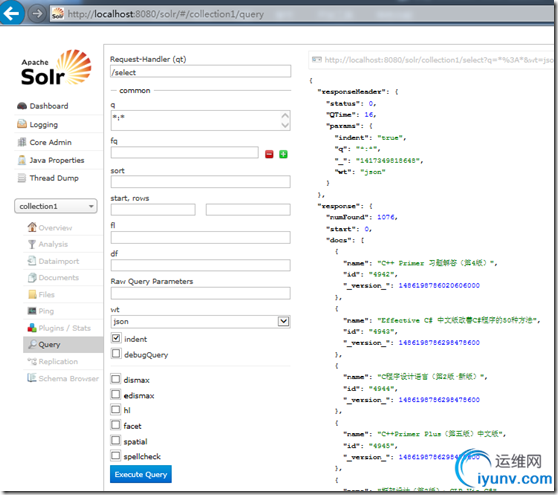558x495 pixels.
Task: Click the Request-Handler (qt) field
Action: point(200,72)
